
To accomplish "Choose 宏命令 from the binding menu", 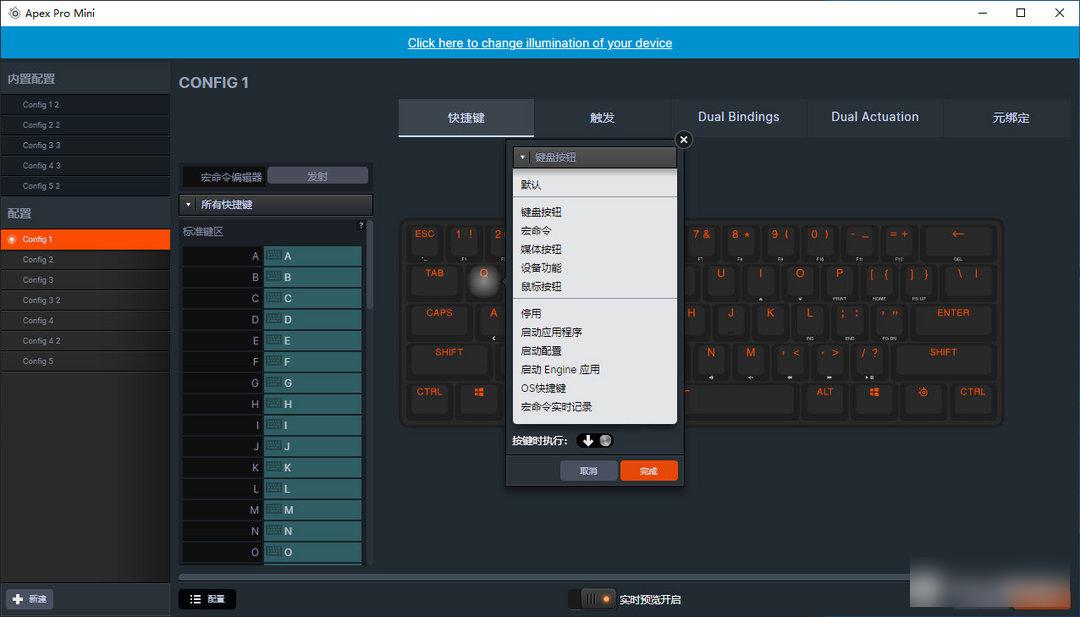I will 595,231.
